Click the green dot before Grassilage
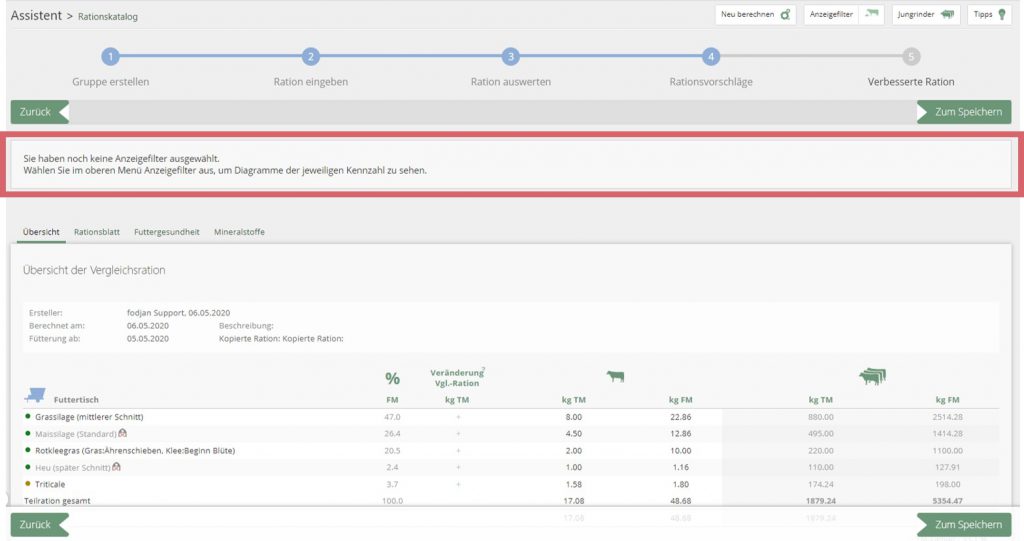 coord(27,416)
